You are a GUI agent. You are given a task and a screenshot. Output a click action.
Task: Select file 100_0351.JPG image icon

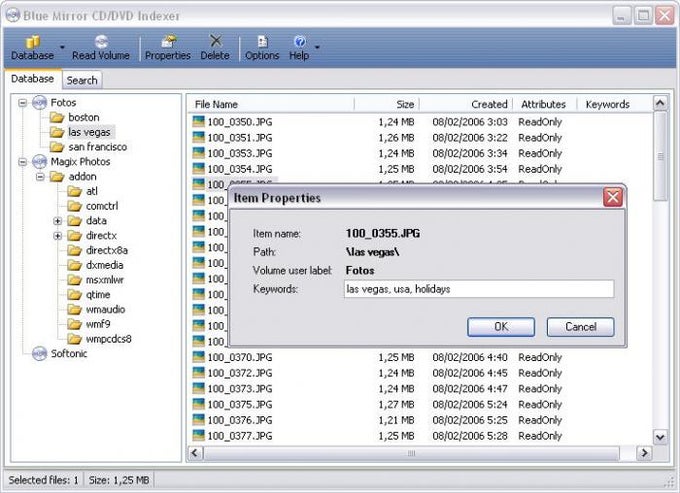pos(199,137)
